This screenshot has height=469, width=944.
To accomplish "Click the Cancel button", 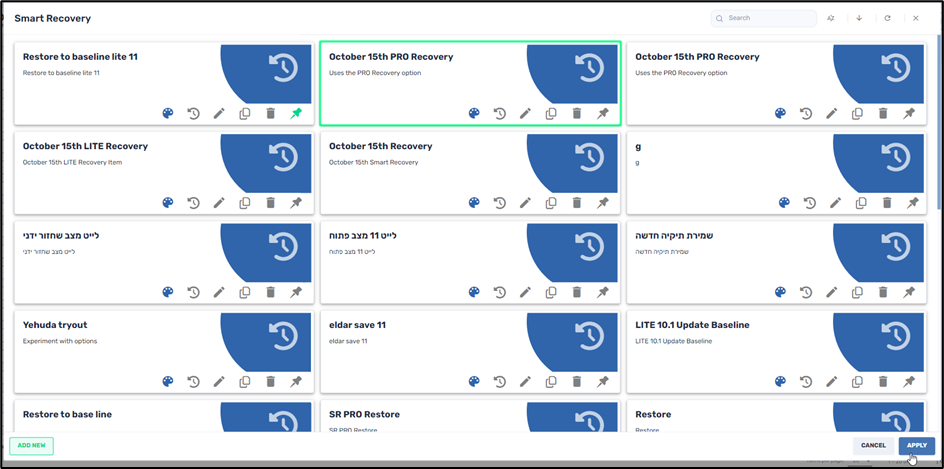I will (x=873, y=445).
